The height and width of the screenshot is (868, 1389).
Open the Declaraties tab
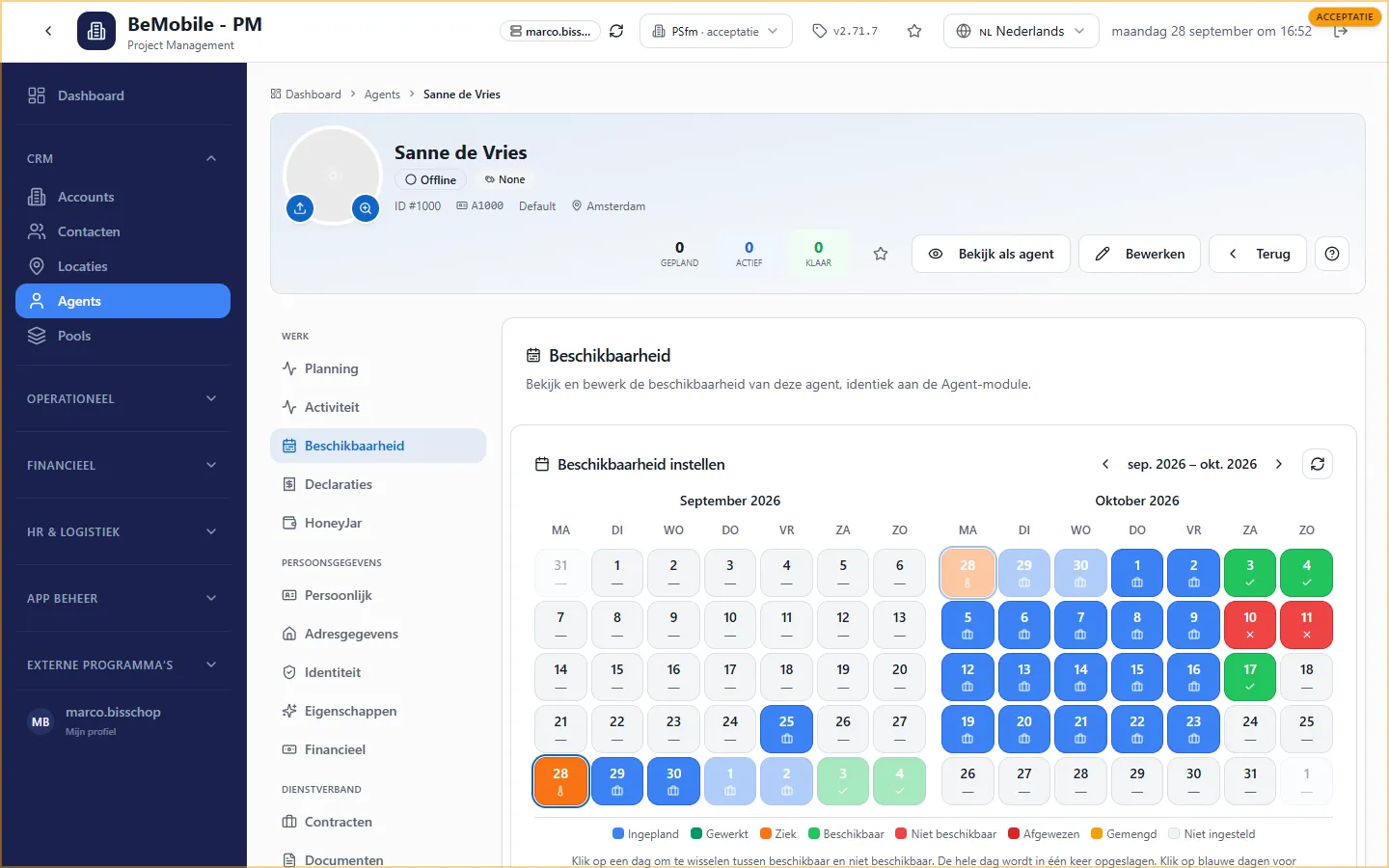[378, 484]
